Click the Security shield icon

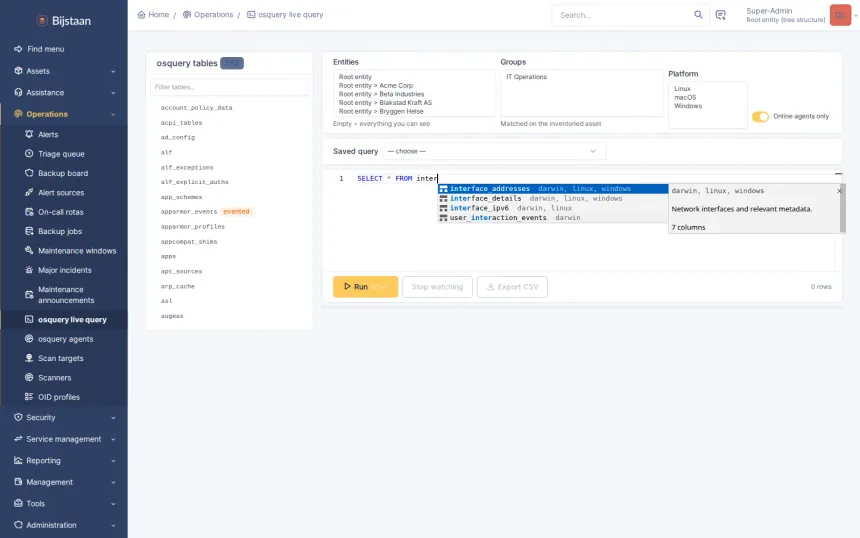(x=18, y=417)
